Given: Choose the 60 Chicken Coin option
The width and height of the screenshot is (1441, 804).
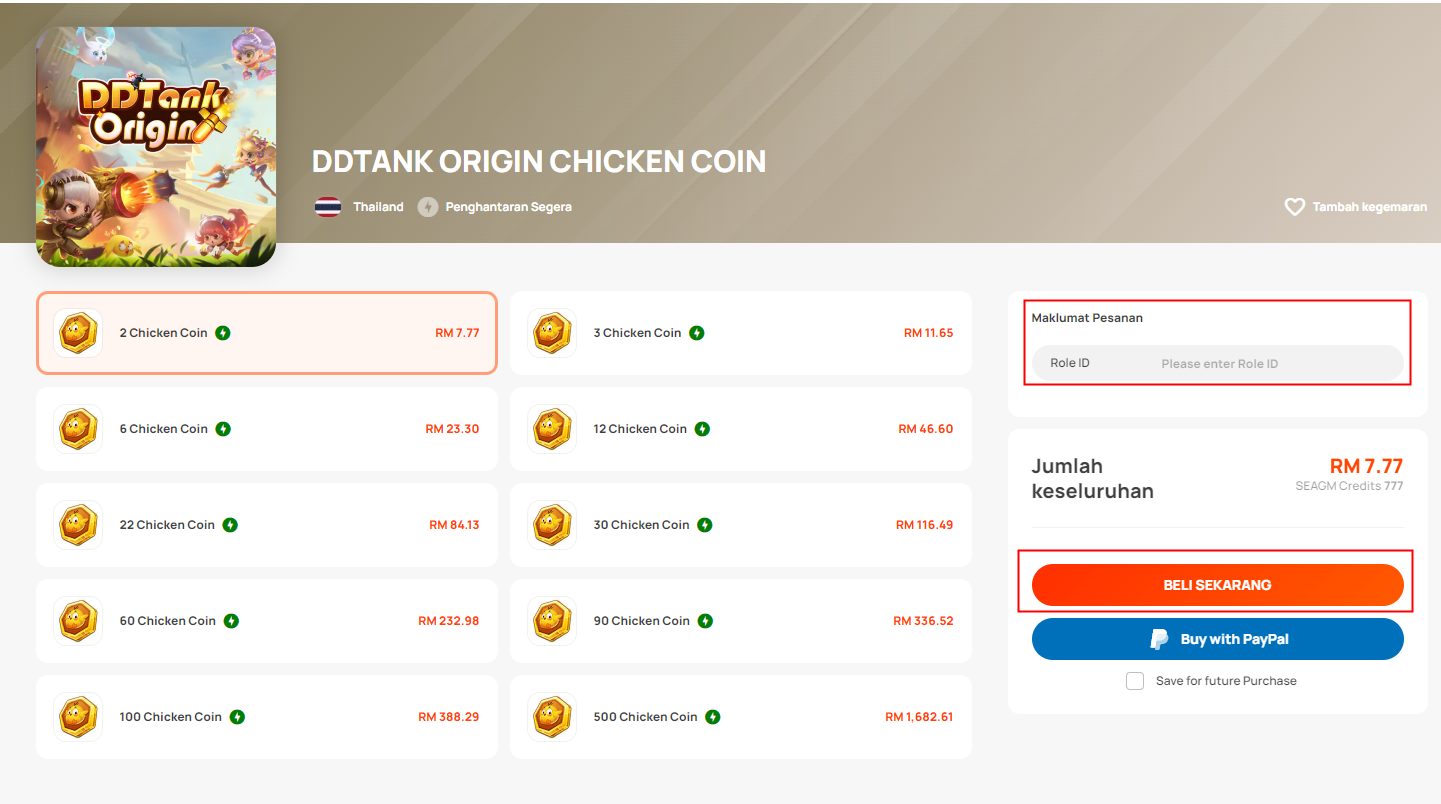Looking at the screenshot, I should 267,621.
